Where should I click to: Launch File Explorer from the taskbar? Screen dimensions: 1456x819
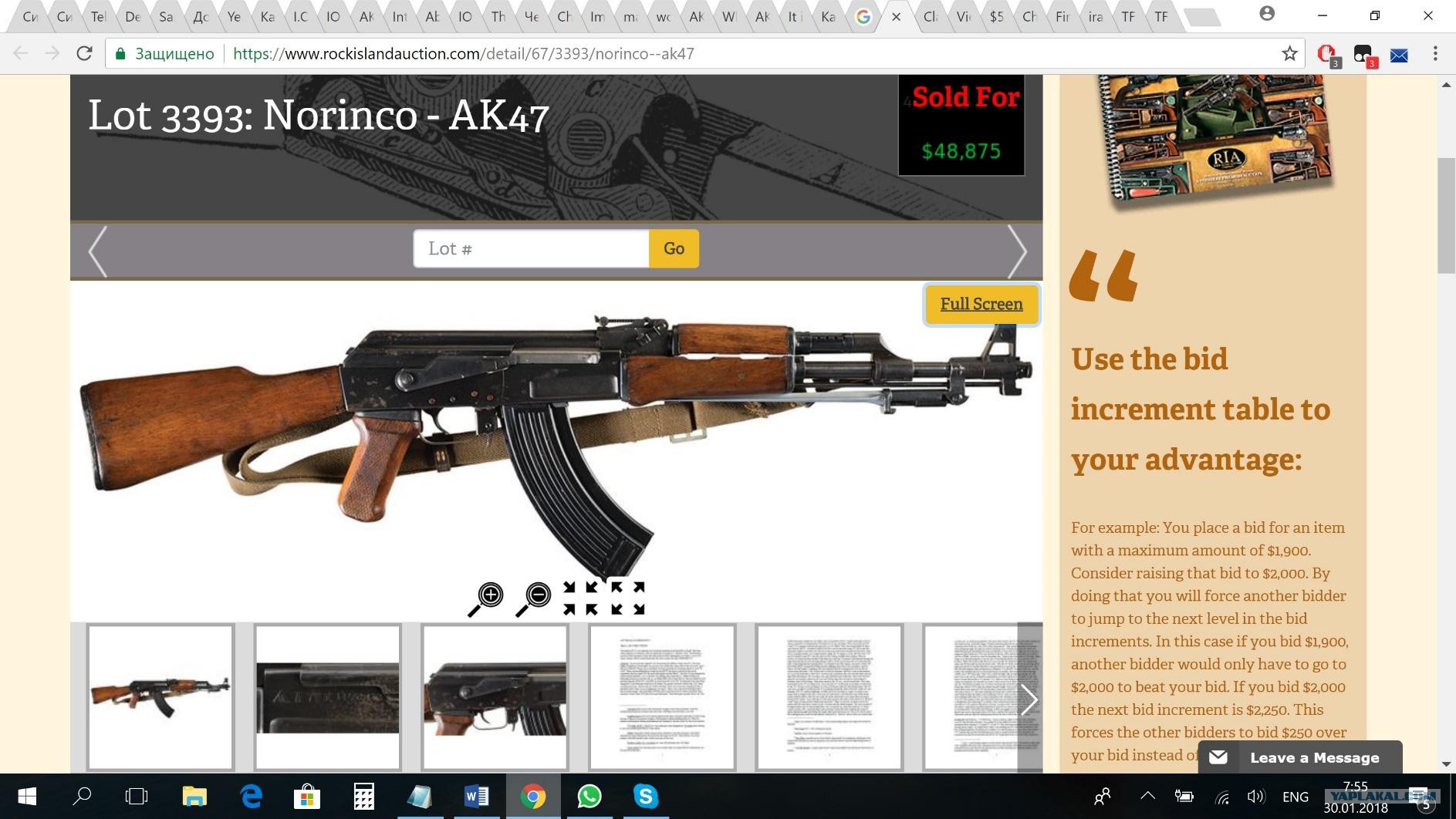194,796
